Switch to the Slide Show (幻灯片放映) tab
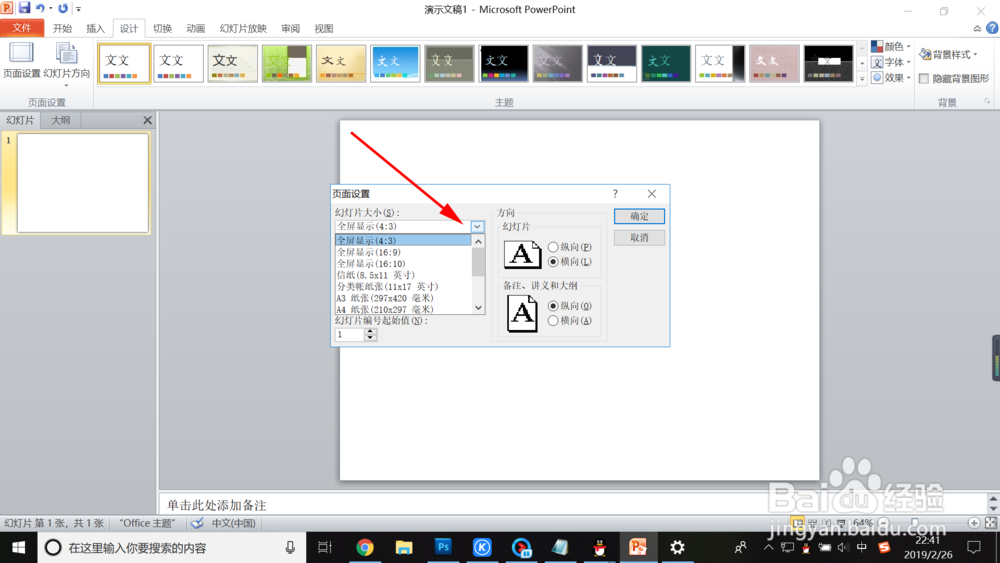The width and height of the screenshot is (1000, 563). tap(243, 28)
